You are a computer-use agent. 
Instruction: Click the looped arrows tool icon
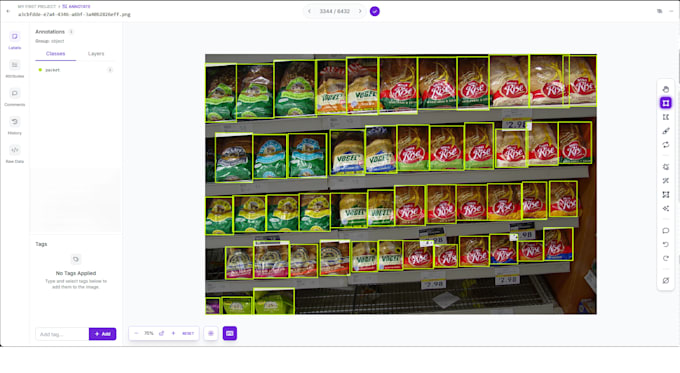coord(666,145)
